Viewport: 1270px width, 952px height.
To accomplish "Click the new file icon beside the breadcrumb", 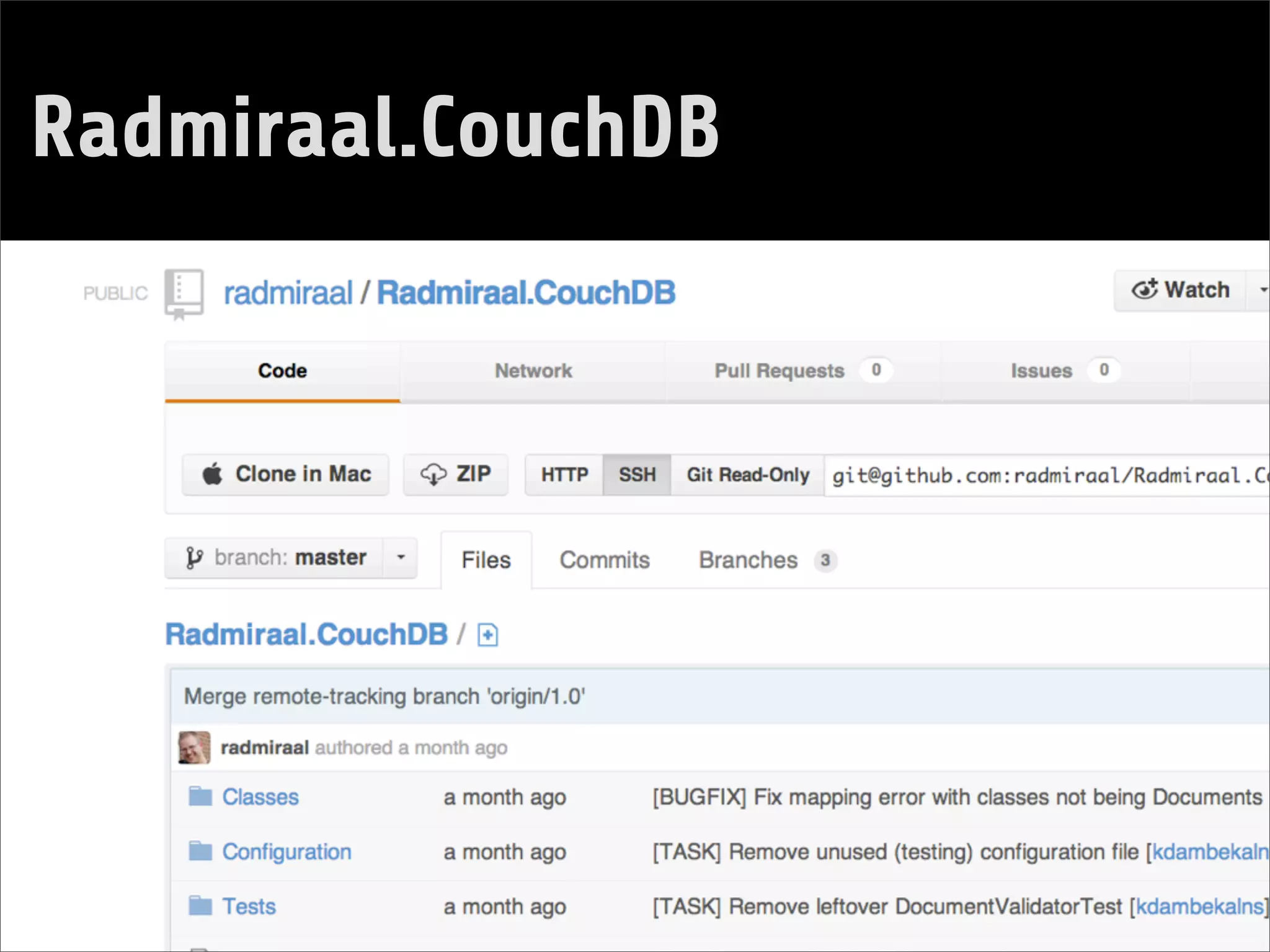I will point(488,635).
